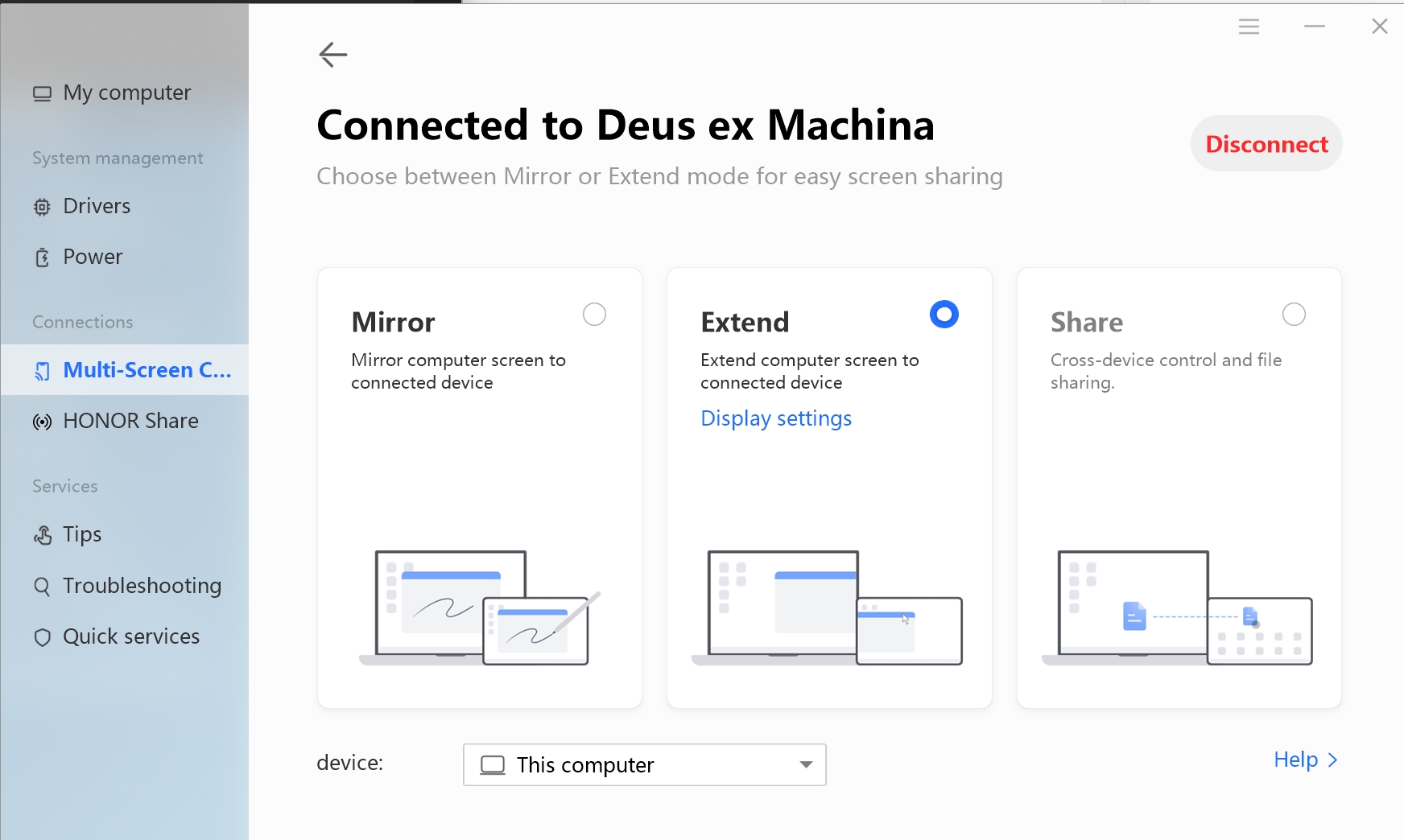Click the Tips hand icon
Viewport: 1404px width, 840px height.
coord(42,535)
